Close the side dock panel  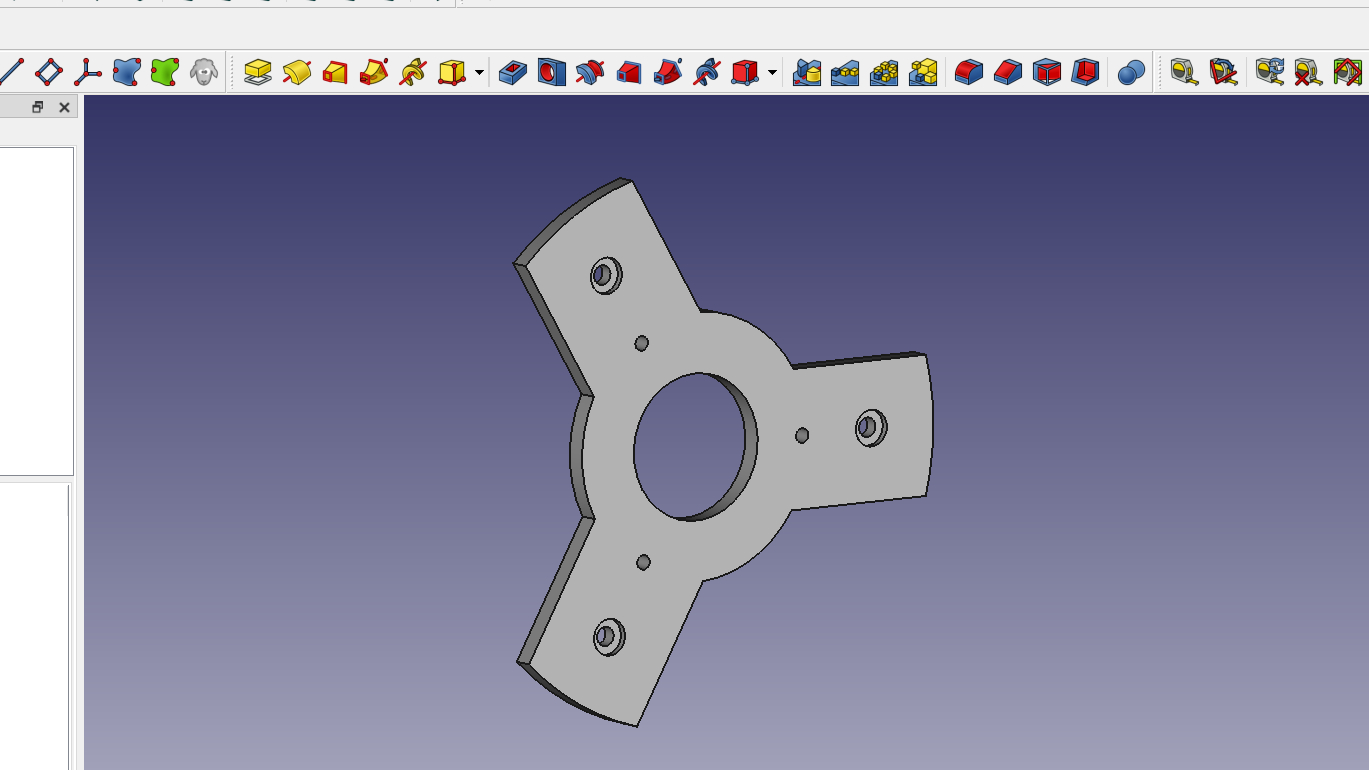click(64, 107)
